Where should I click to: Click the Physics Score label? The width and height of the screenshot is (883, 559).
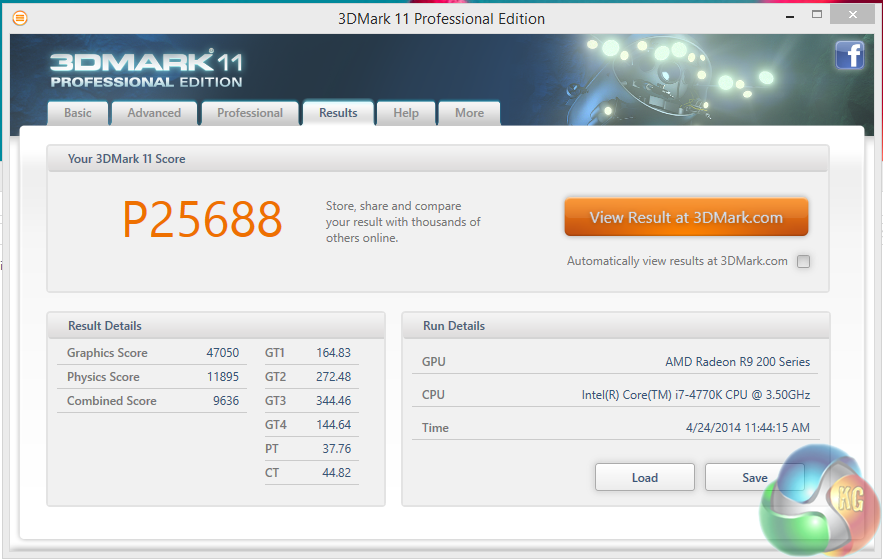(x=103, y=377)
